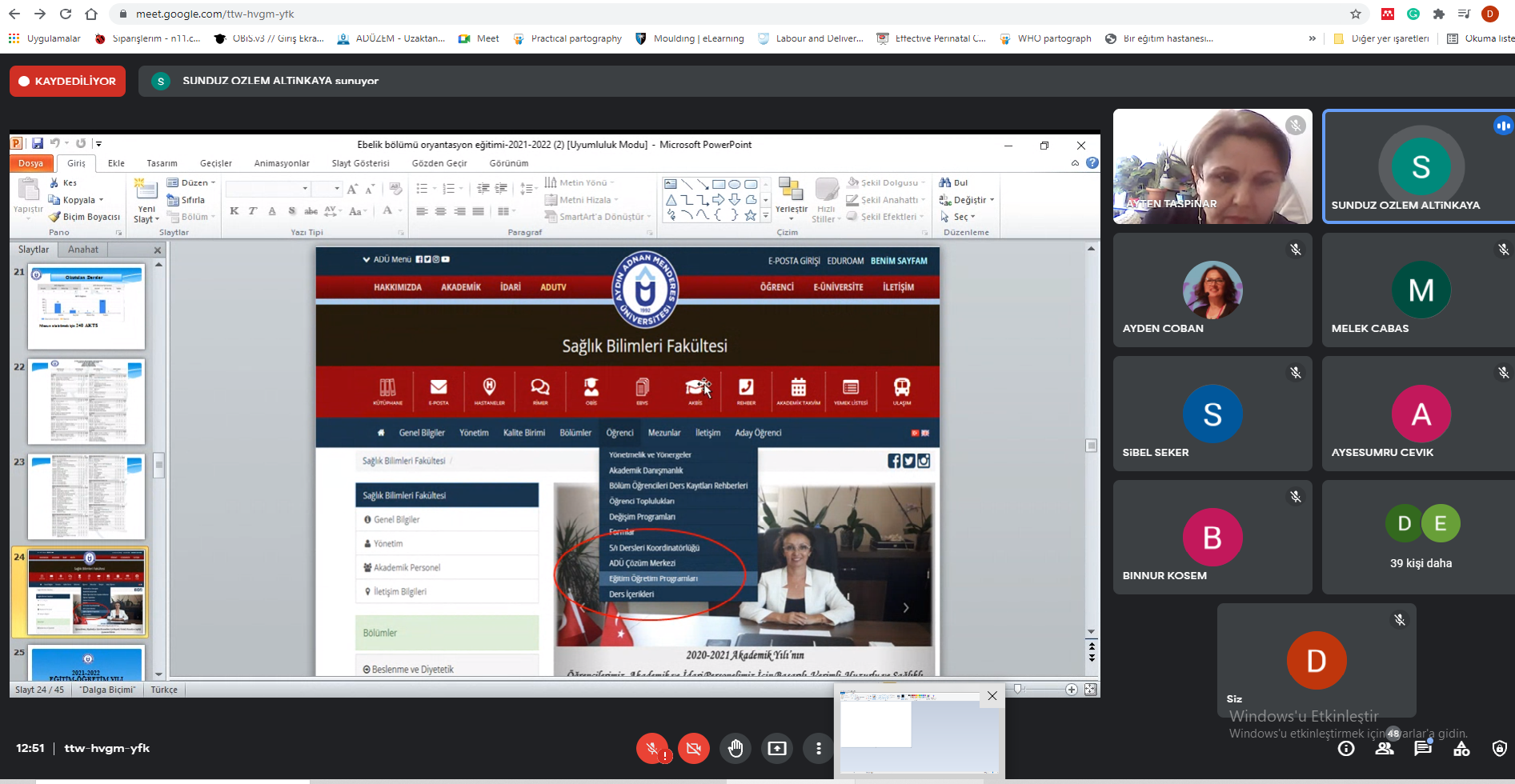The width and height of the screenshot is (1515, 784).
Task: Raise your hand in the meeting
Action: 735,749
